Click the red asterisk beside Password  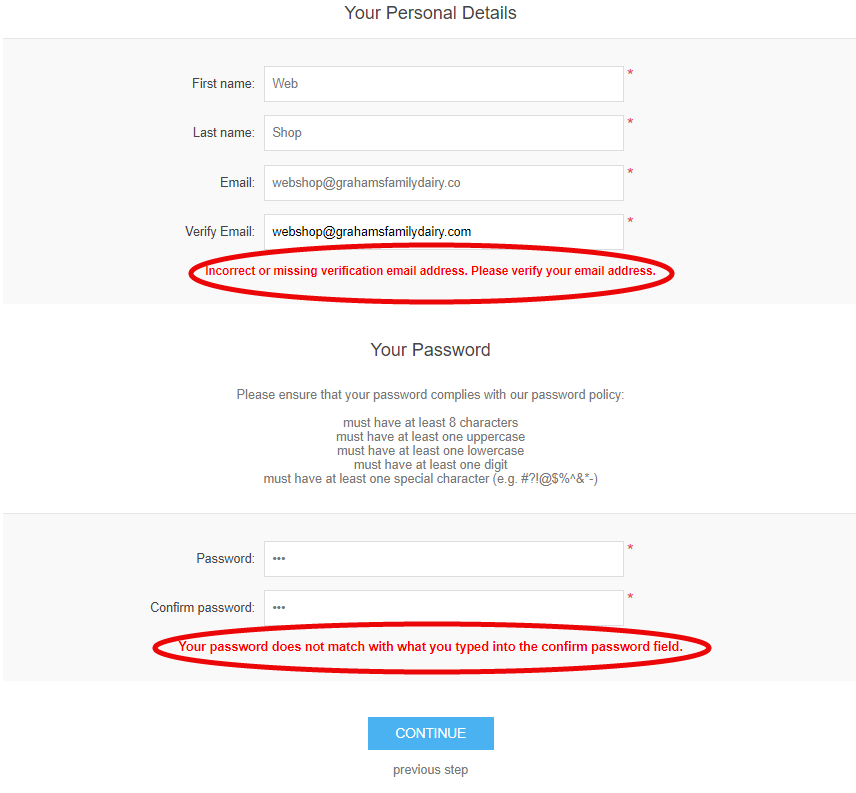pyautogui.click(x=630, y=548)
